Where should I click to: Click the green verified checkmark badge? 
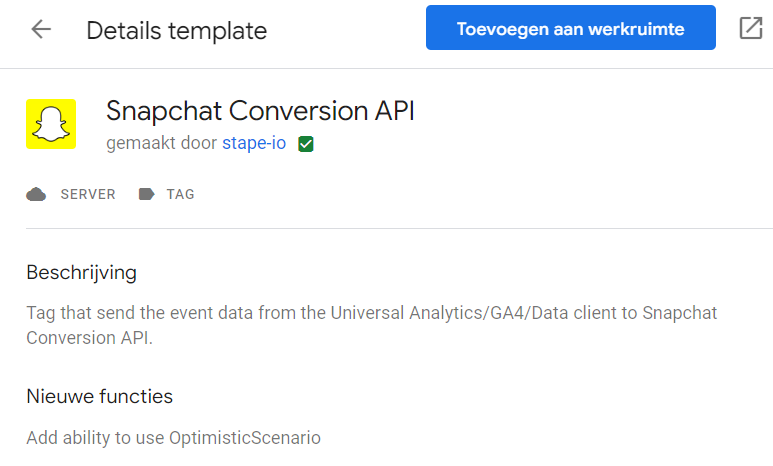coord(307,144)
